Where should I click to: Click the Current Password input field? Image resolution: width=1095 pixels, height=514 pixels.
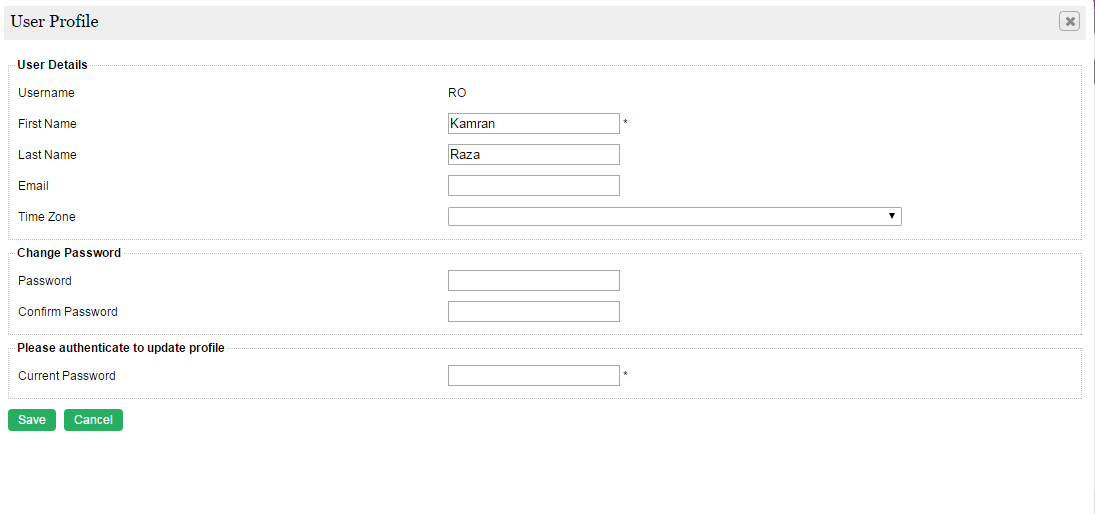[x=533, y=376]
